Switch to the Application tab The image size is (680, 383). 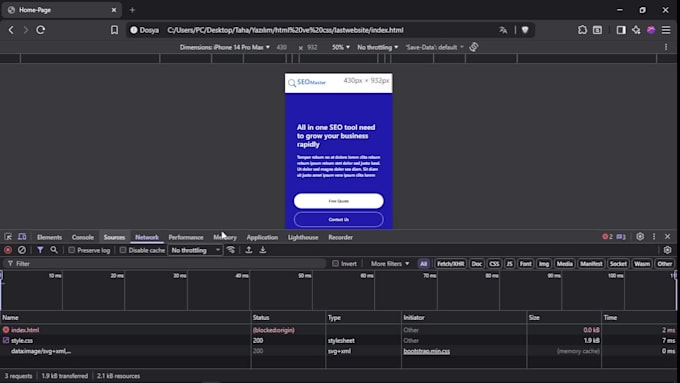262,237
